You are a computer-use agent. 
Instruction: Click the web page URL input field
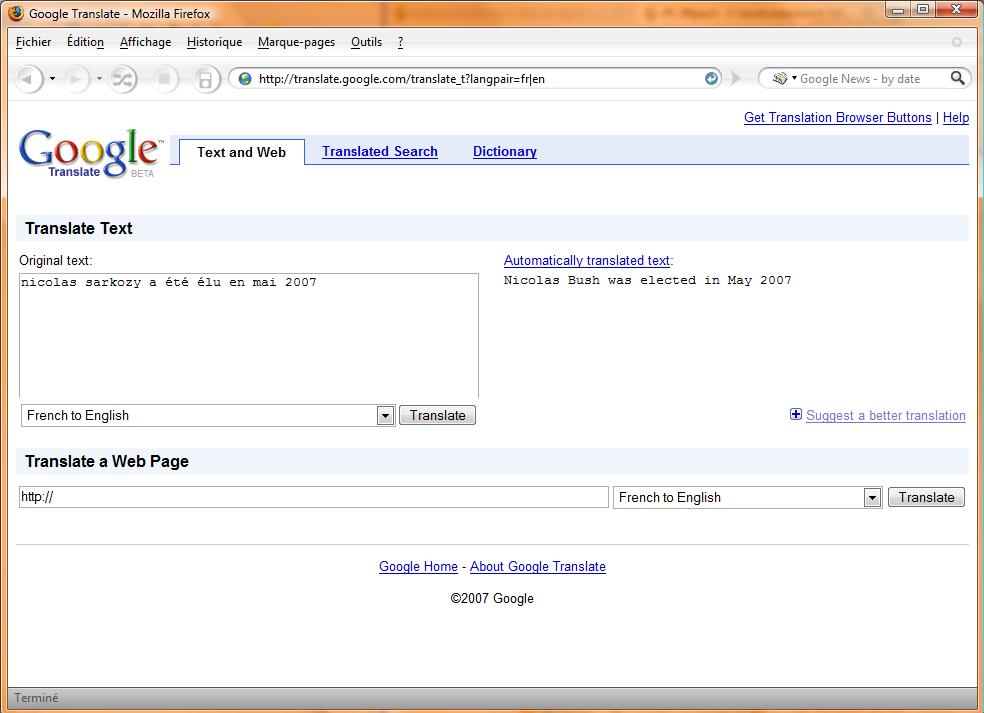tap(314, 497)
